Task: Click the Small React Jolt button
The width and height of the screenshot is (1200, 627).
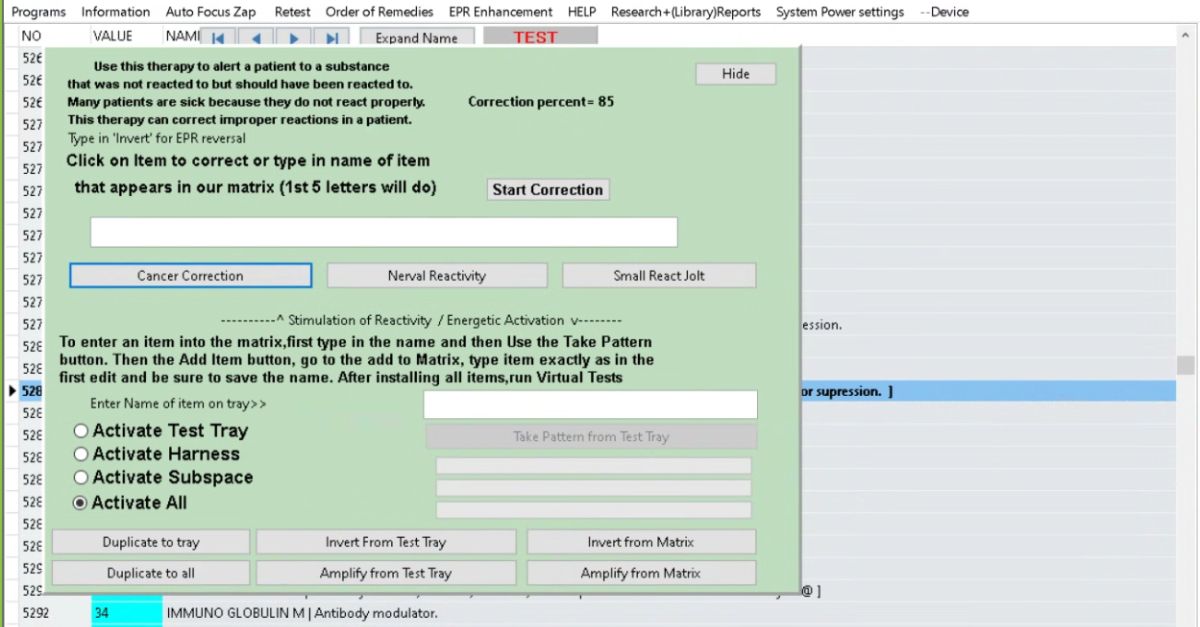Action: coord(658,276)
